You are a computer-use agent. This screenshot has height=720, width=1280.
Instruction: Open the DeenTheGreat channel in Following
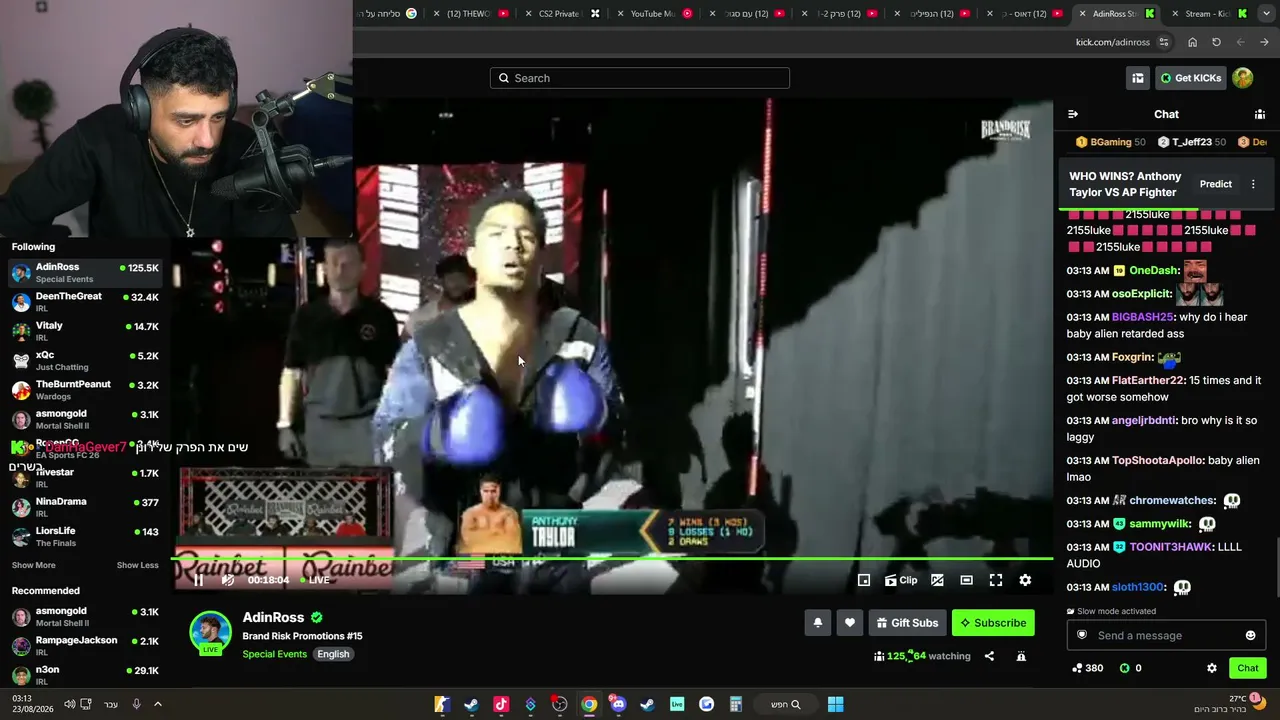coord(86,301)
